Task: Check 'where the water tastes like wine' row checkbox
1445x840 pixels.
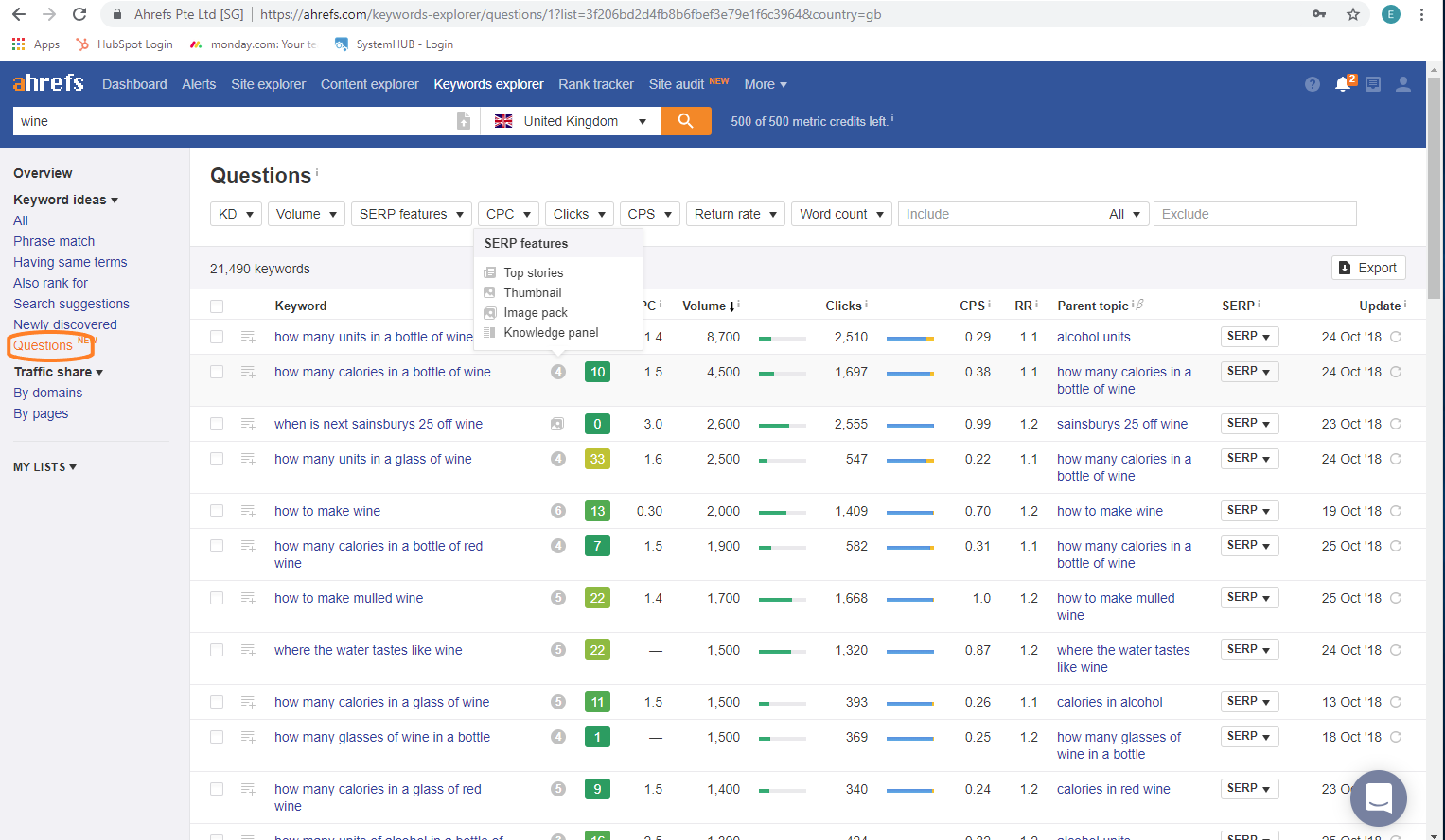Action: (217, 650)
